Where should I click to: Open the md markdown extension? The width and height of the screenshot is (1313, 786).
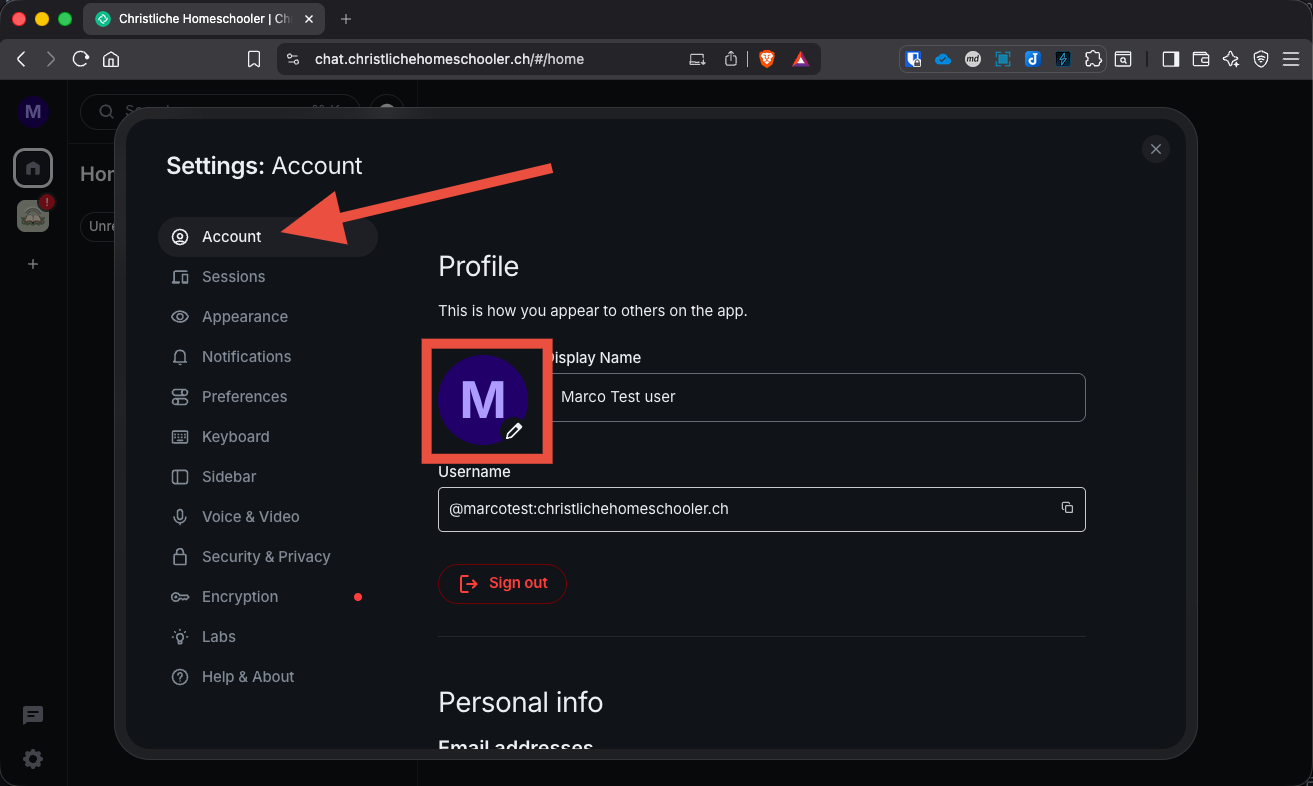click(x=973, y=59)
